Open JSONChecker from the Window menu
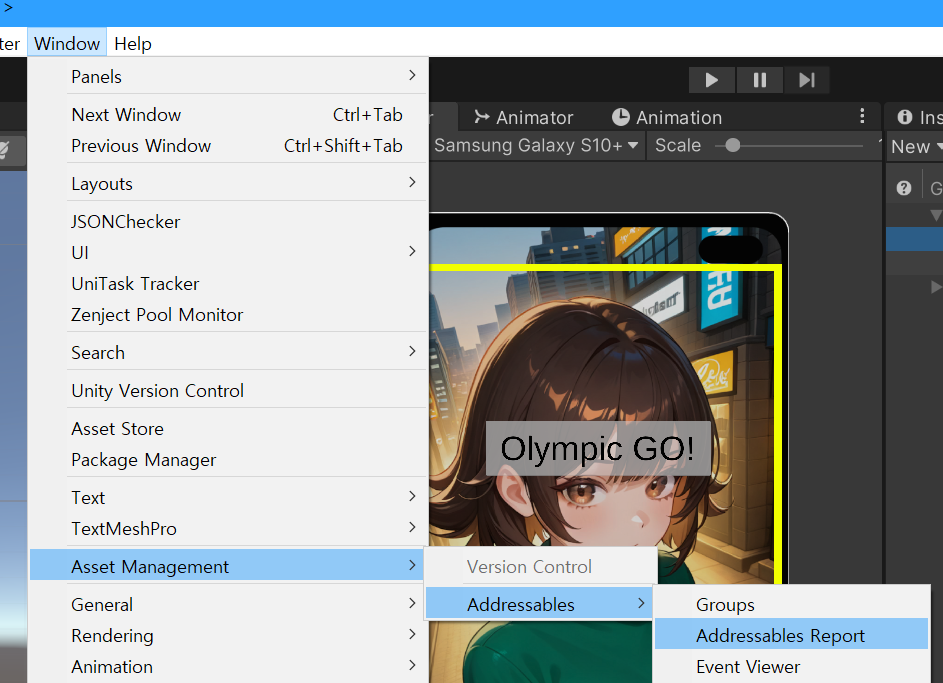 [229, 221]
